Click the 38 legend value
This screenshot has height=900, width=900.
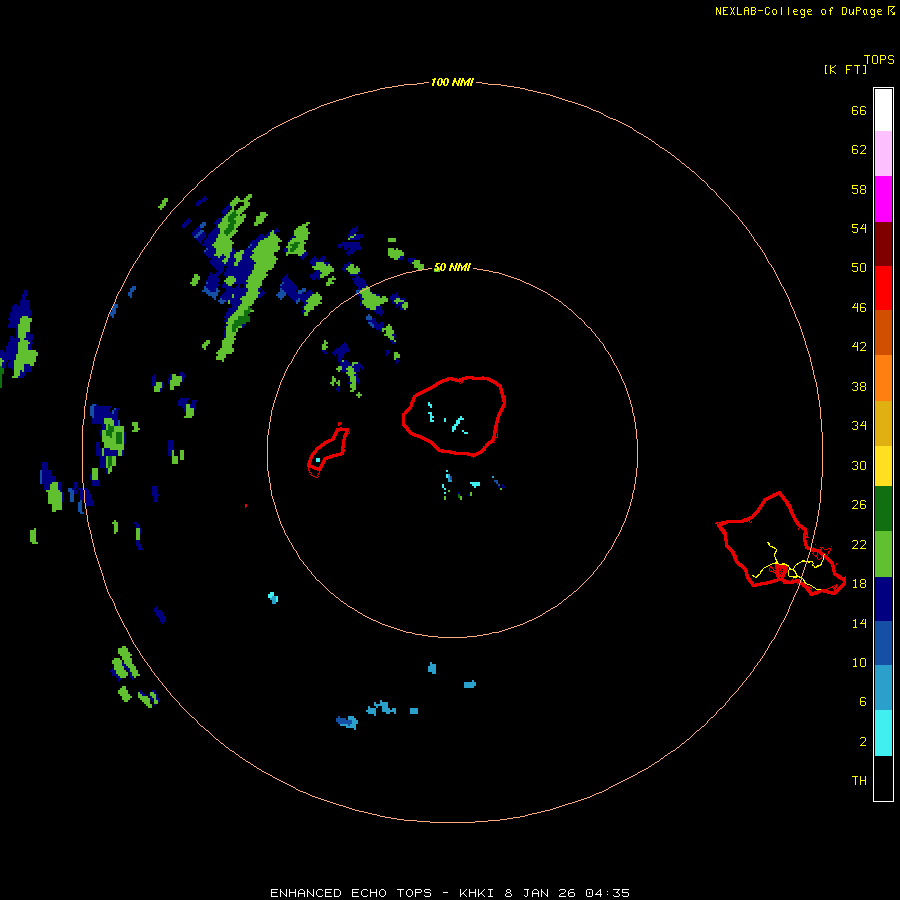click(859, 386)
